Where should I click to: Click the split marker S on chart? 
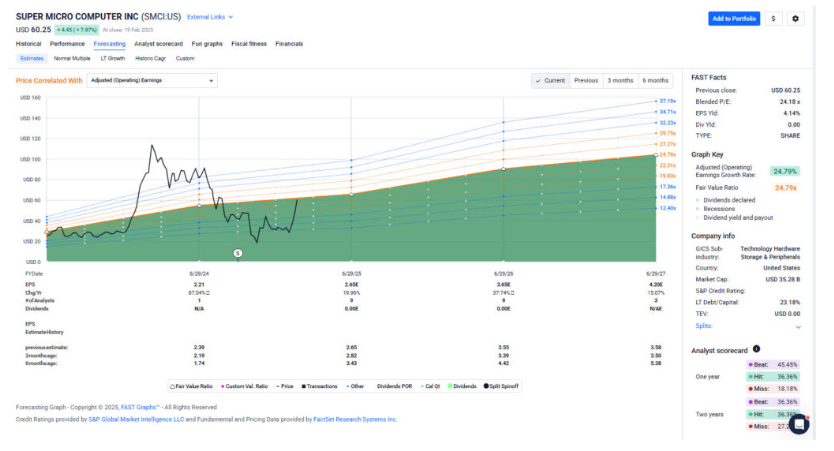(x=238, y=253)
